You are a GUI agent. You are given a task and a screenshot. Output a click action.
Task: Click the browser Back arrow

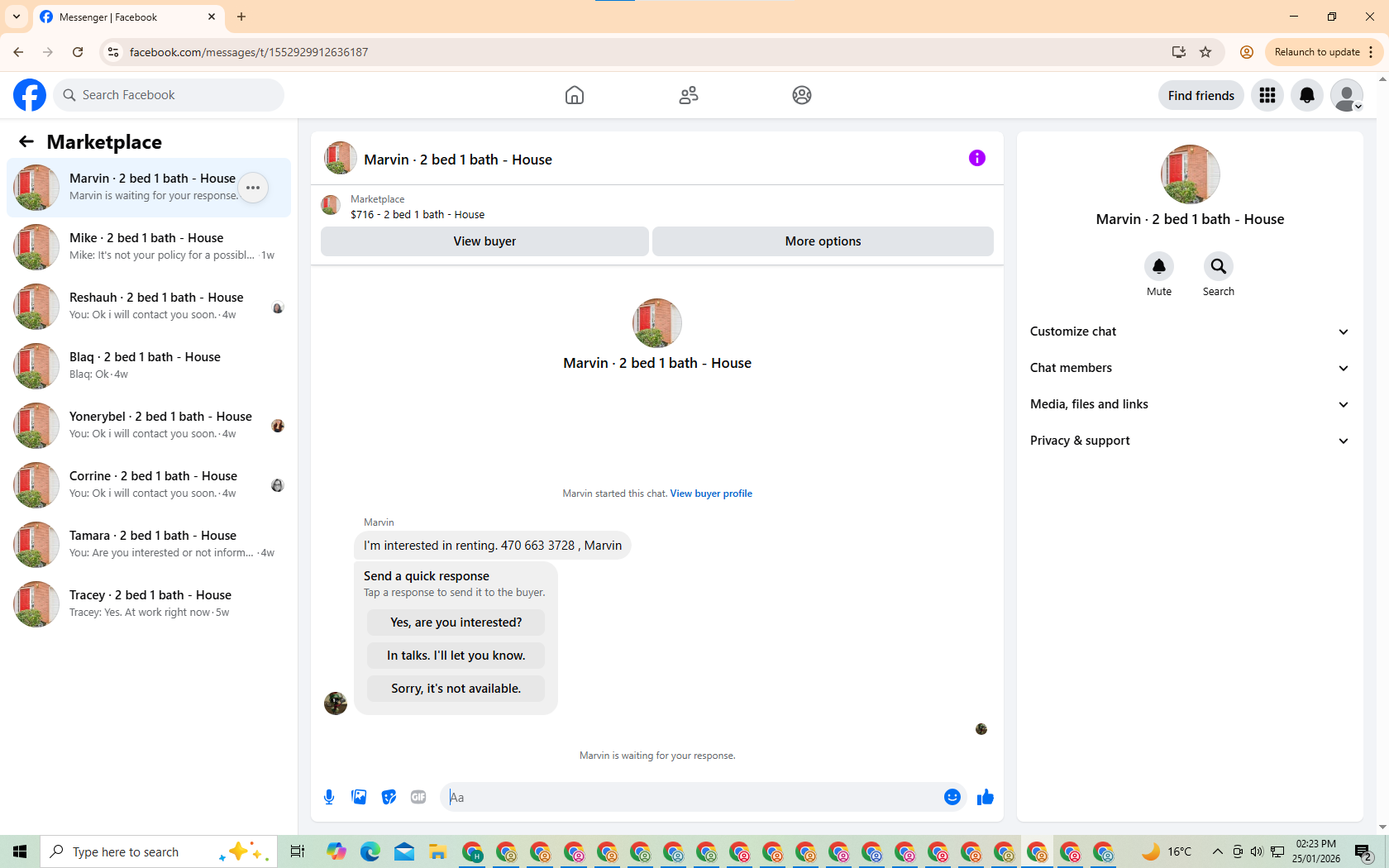pos(18,52)
